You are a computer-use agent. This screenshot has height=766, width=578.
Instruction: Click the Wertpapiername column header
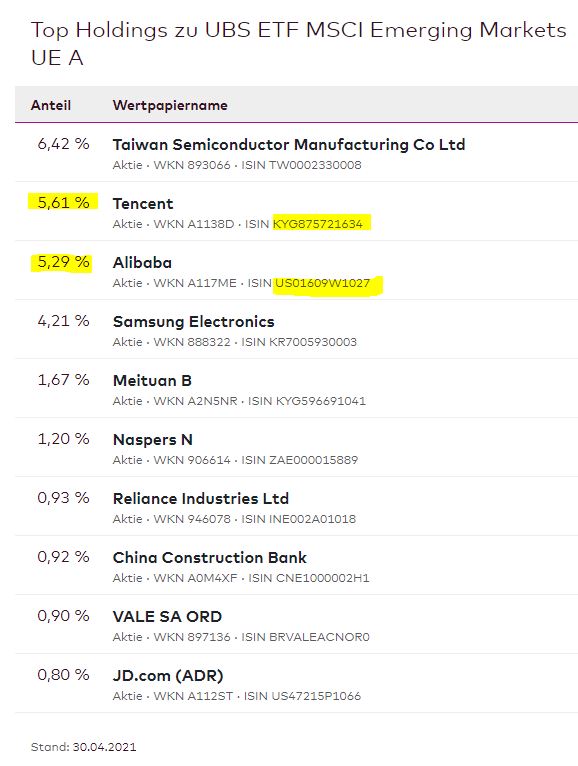(170, 106)
